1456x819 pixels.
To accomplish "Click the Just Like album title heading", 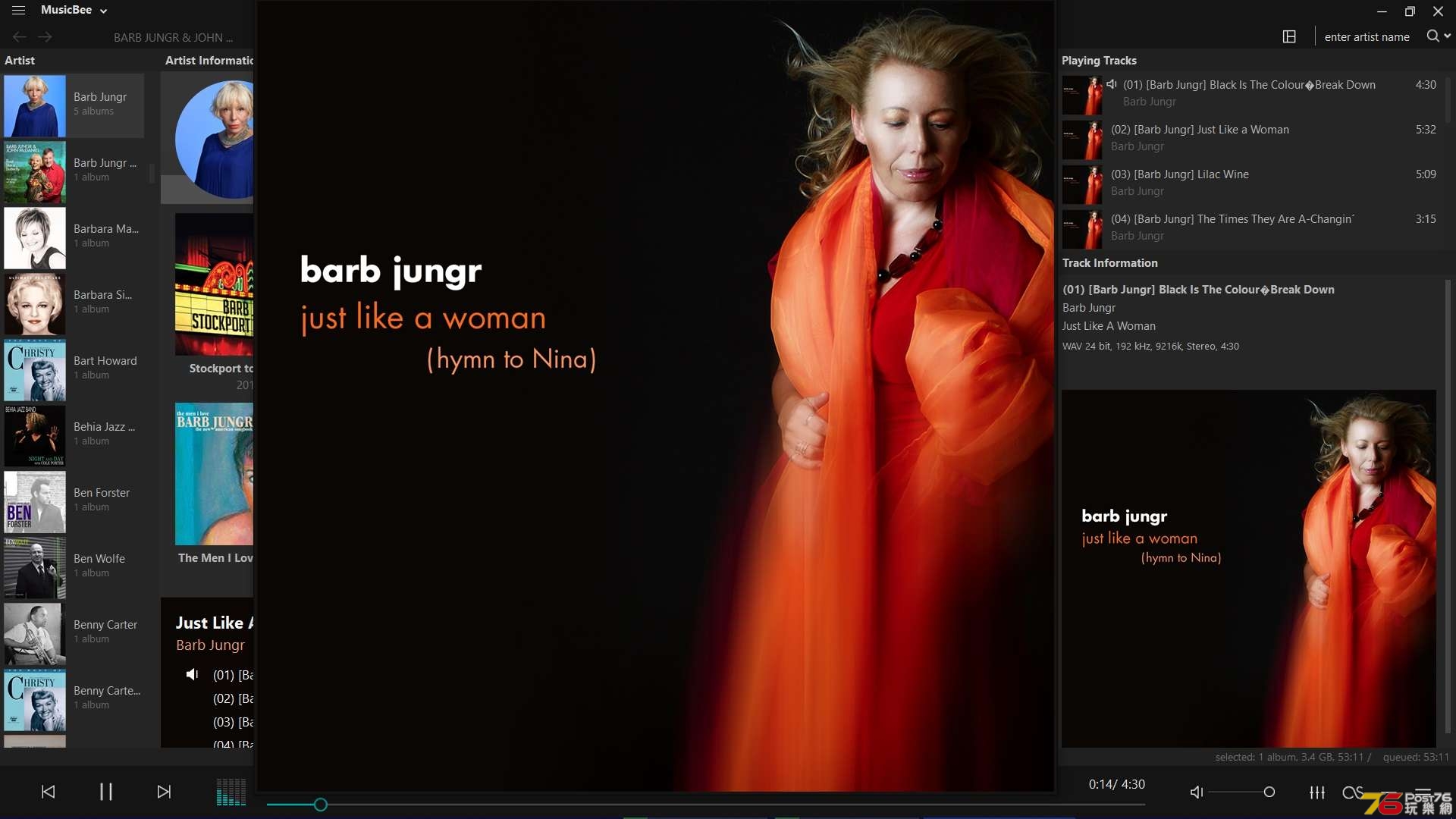I will pyautogui.click(x=215, y=623).
